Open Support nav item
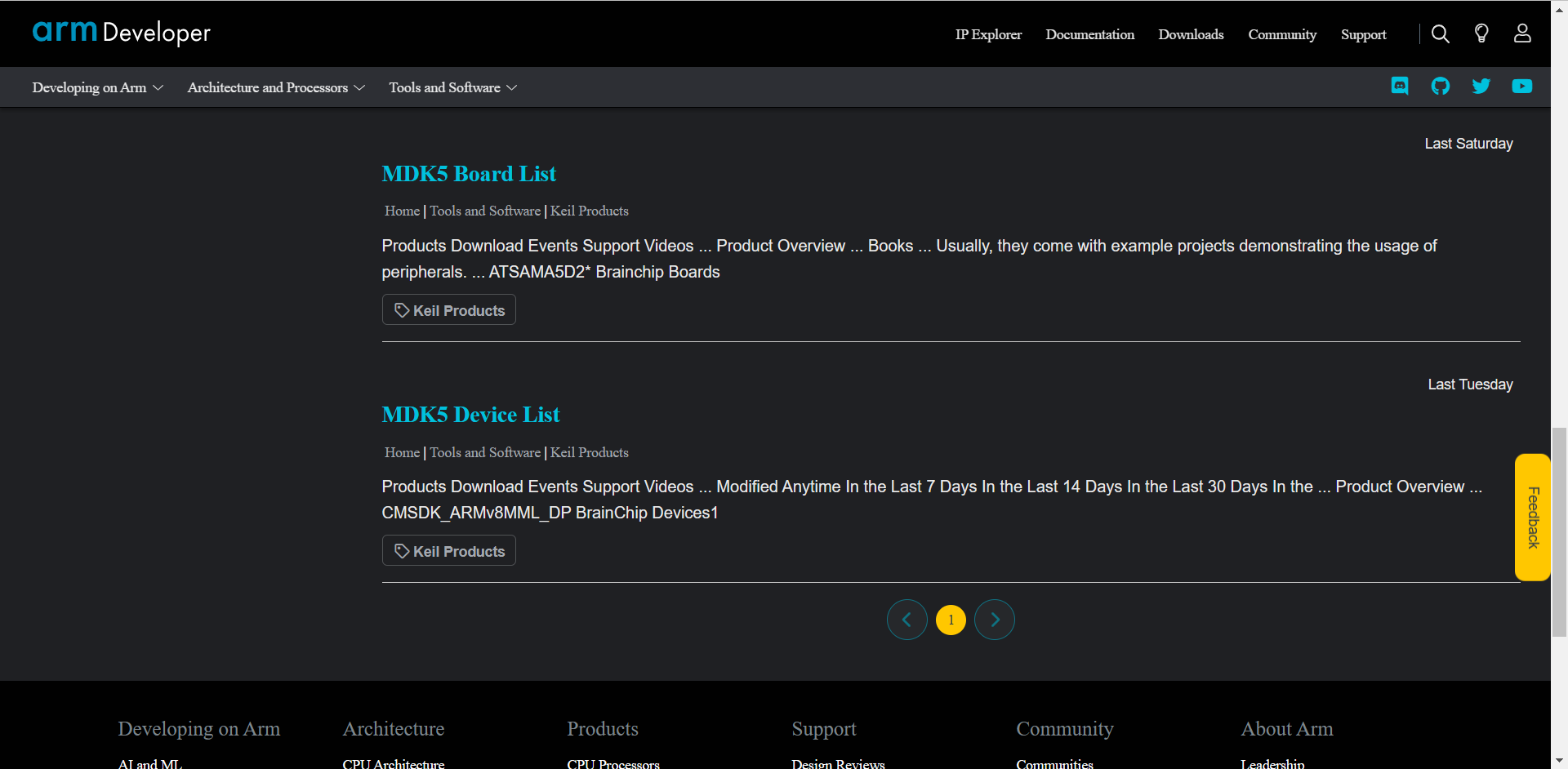Viewport: 1568px width, 769px height. (x=1364, y=34)
